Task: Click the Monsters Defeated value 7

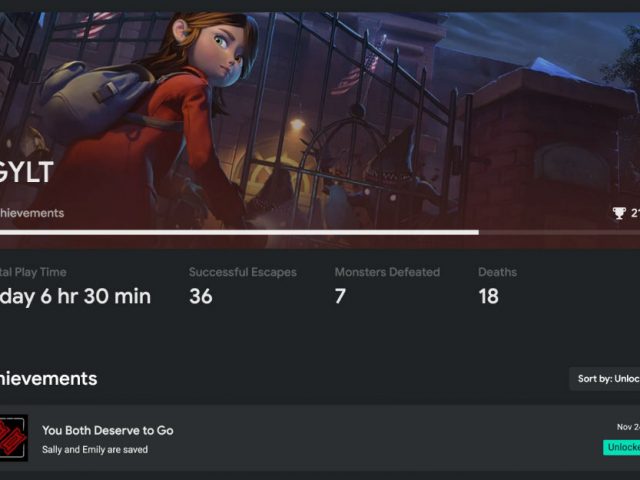Action: 340,296
